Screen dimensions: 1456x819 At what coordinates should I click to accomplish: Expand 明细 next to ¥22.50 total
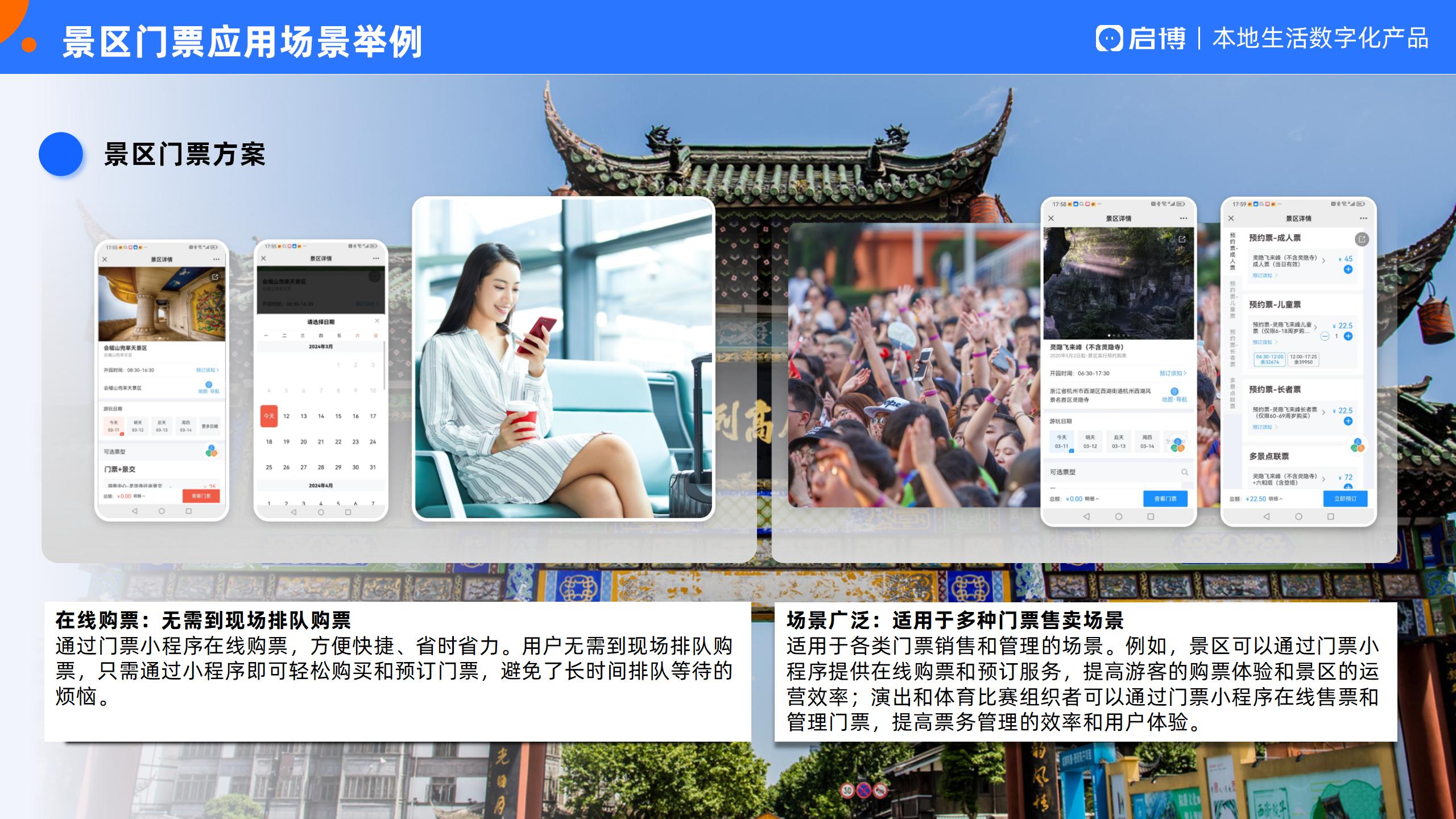1276,499
